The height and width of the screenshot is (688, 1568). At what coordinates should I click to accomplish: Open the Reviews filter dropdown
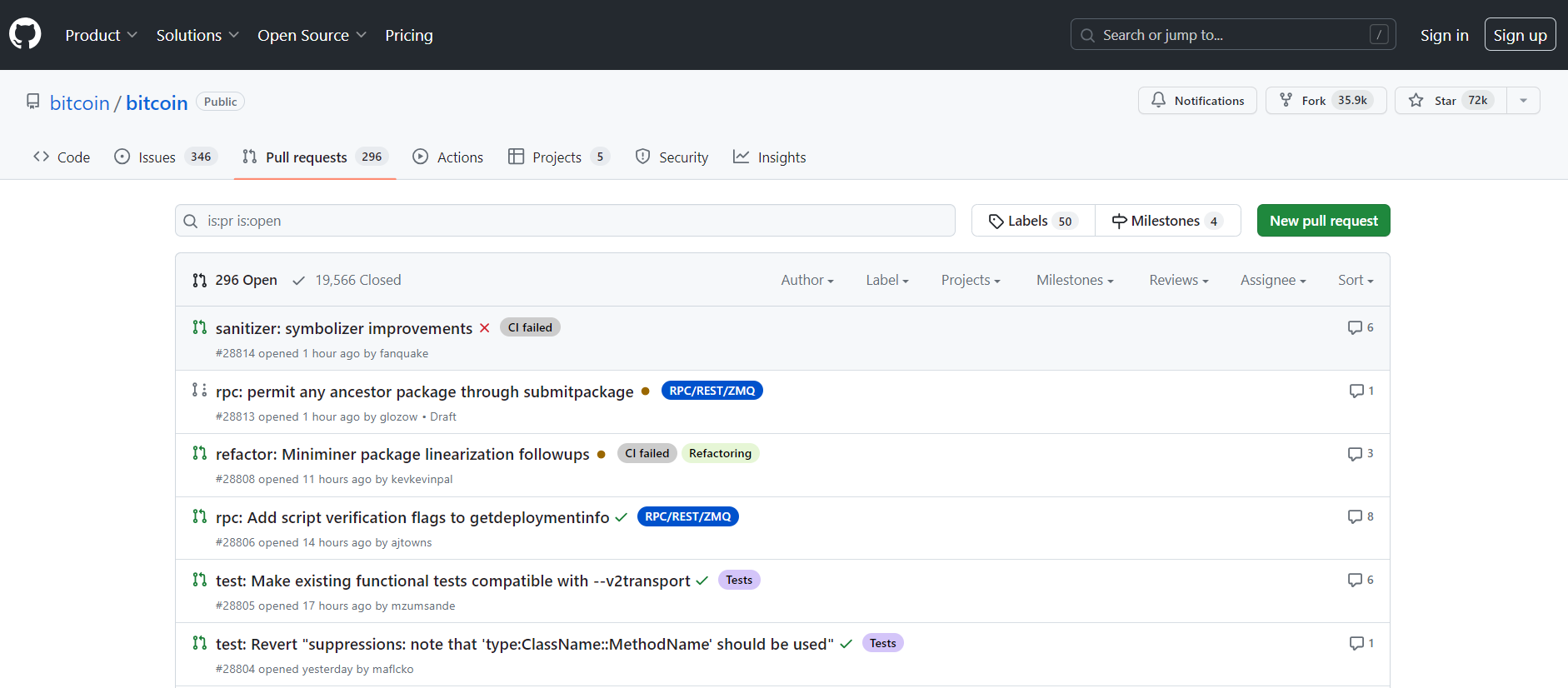click(x=1179, y=281)
